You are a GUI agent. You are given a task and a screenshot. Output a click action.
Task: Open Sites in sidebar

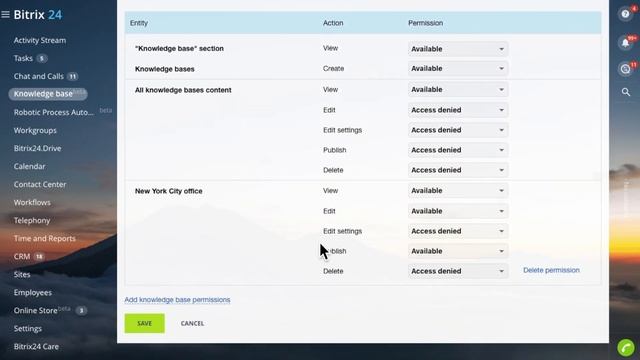pos(22,274)
